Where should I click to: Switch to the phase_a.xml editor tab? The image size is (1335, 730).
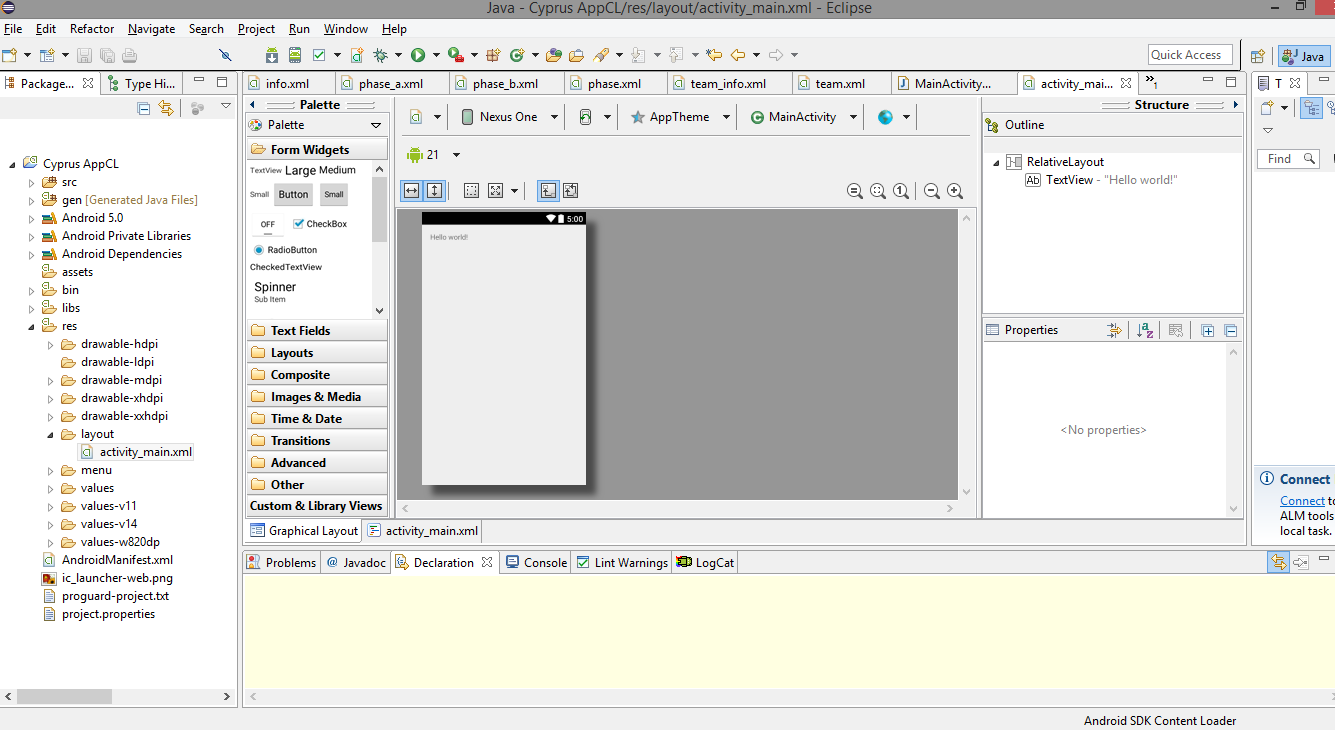[x=391, y=84]
